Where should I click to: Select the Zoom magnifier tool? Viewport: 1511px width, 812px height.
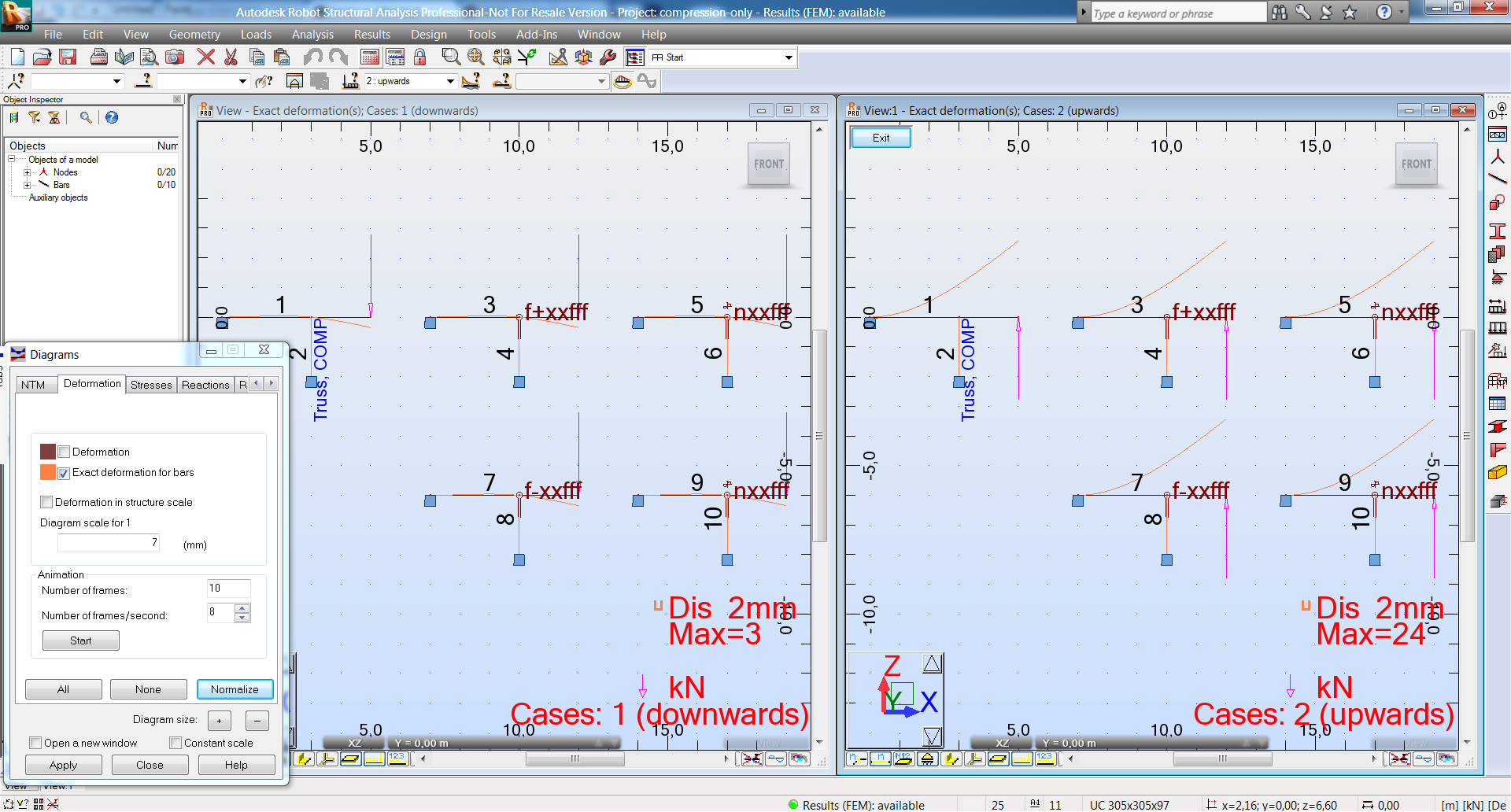click(451, 57)
